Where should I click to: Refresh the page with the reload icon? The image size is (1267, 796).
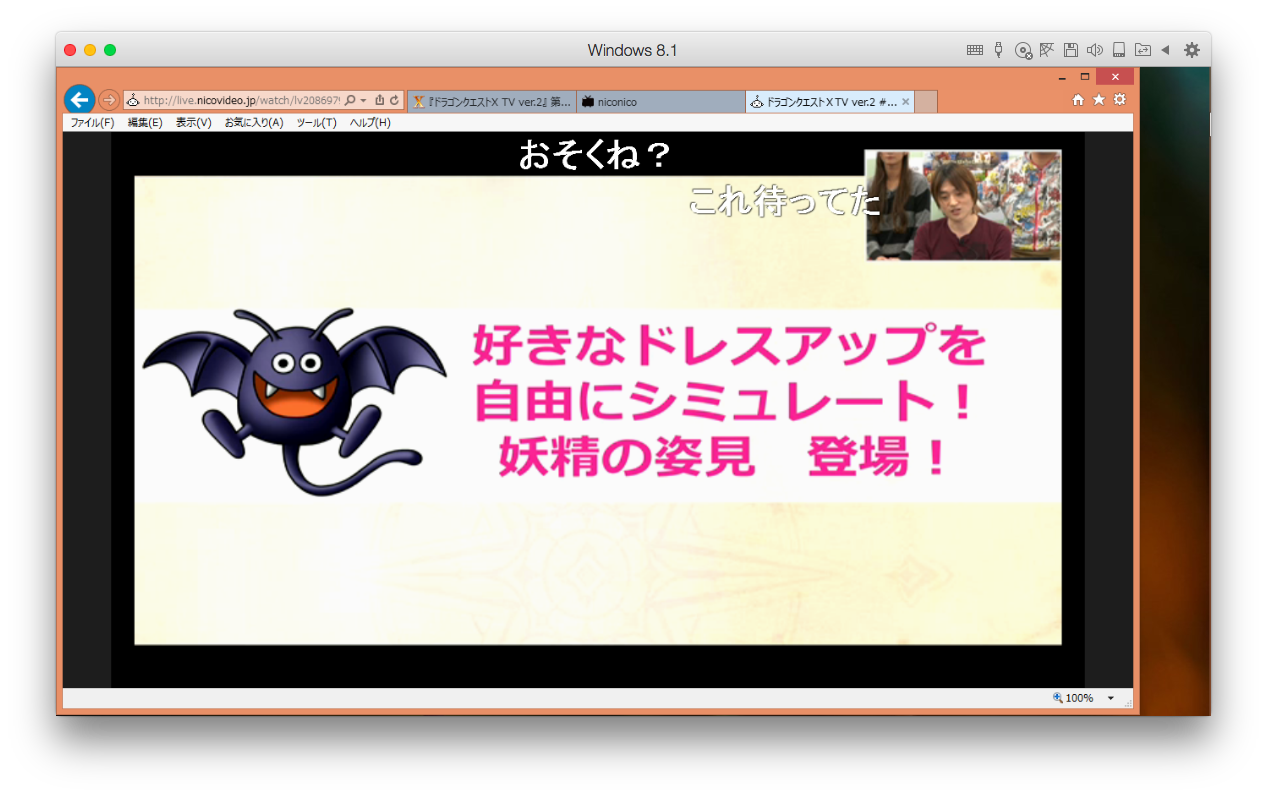[395, 100]
